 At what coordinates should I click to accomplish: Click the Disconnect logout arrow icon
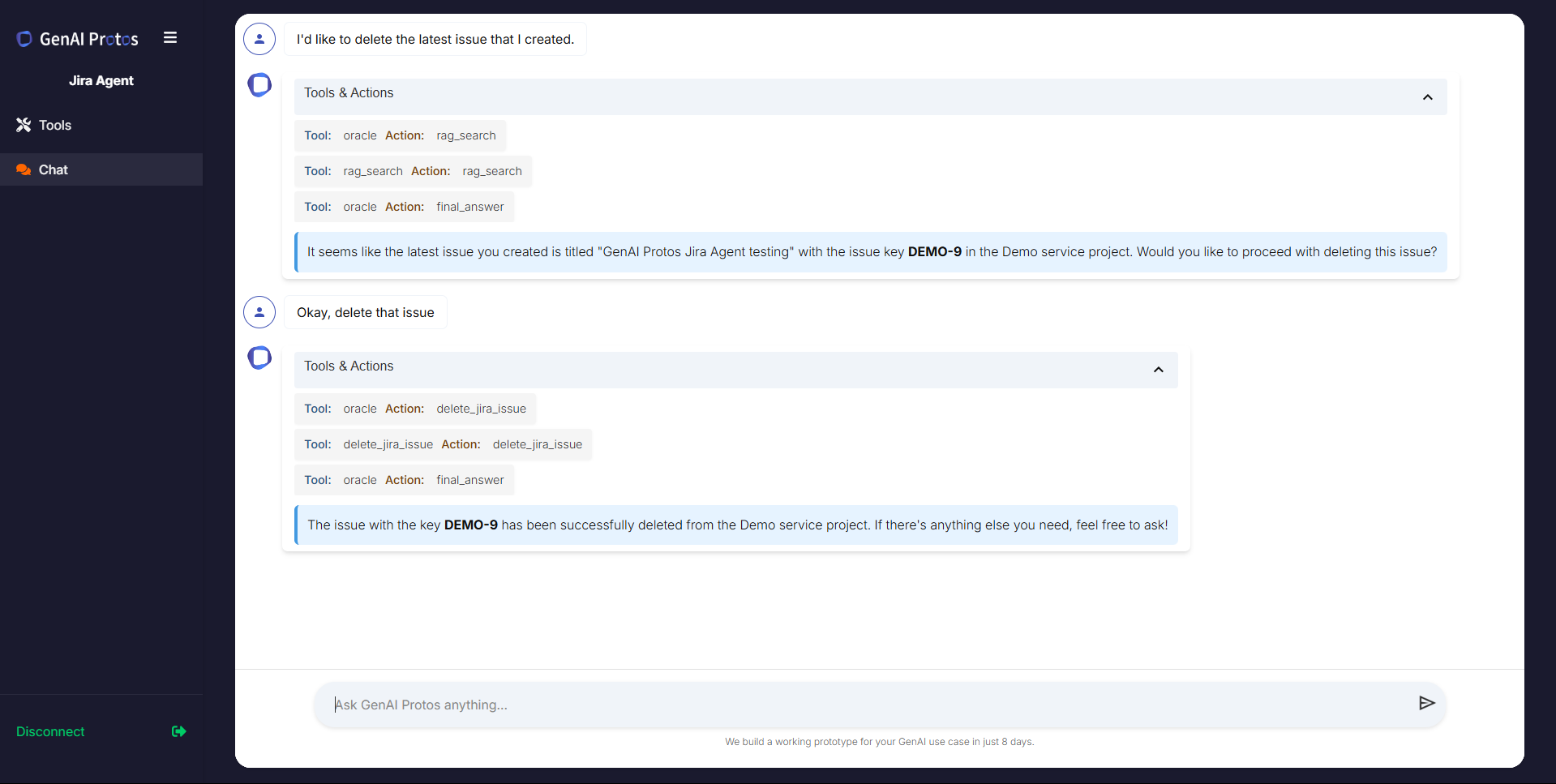[179, 731]
